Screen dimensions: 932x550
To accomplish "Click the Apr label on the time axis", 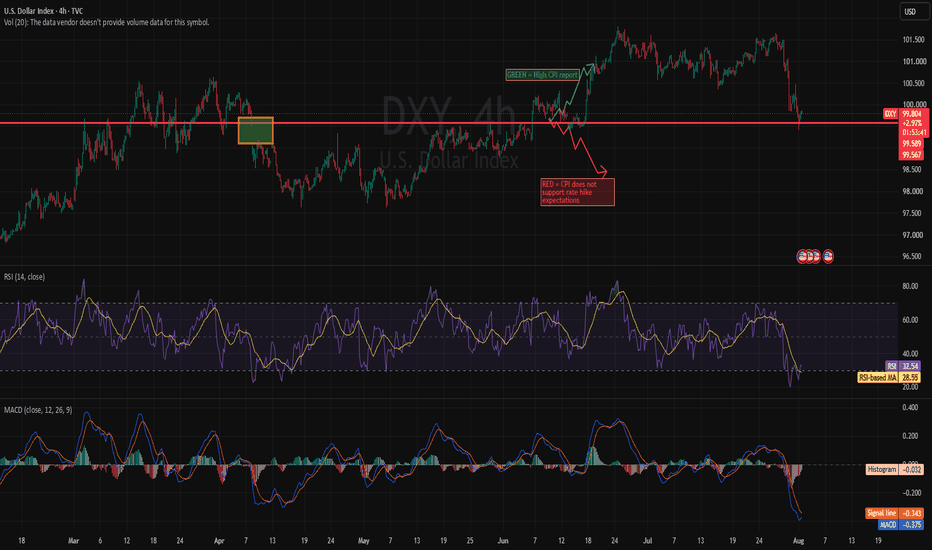I will (219, 540).
